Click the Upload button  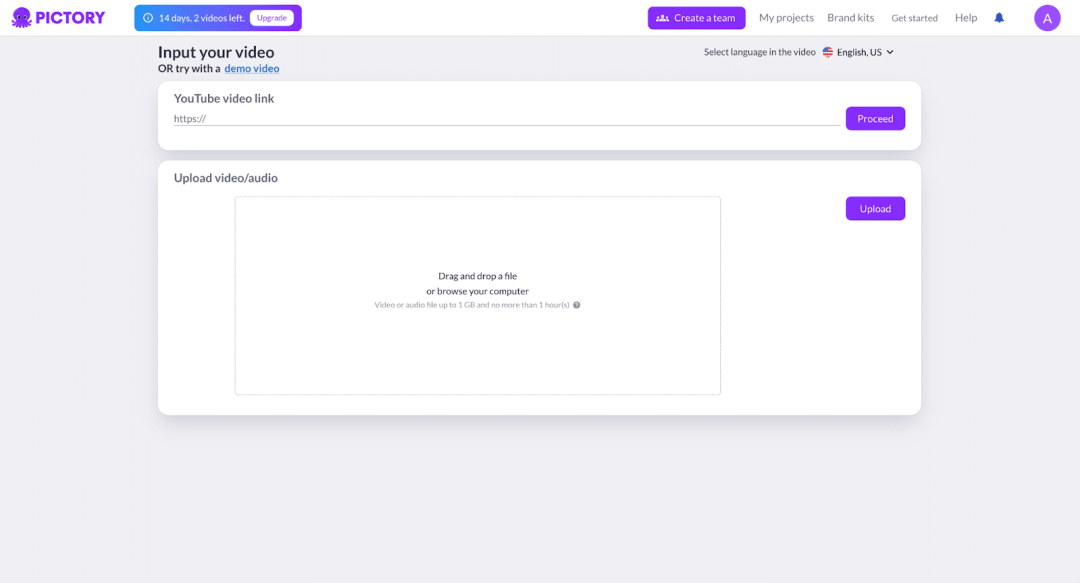click(x=875, y=209)
